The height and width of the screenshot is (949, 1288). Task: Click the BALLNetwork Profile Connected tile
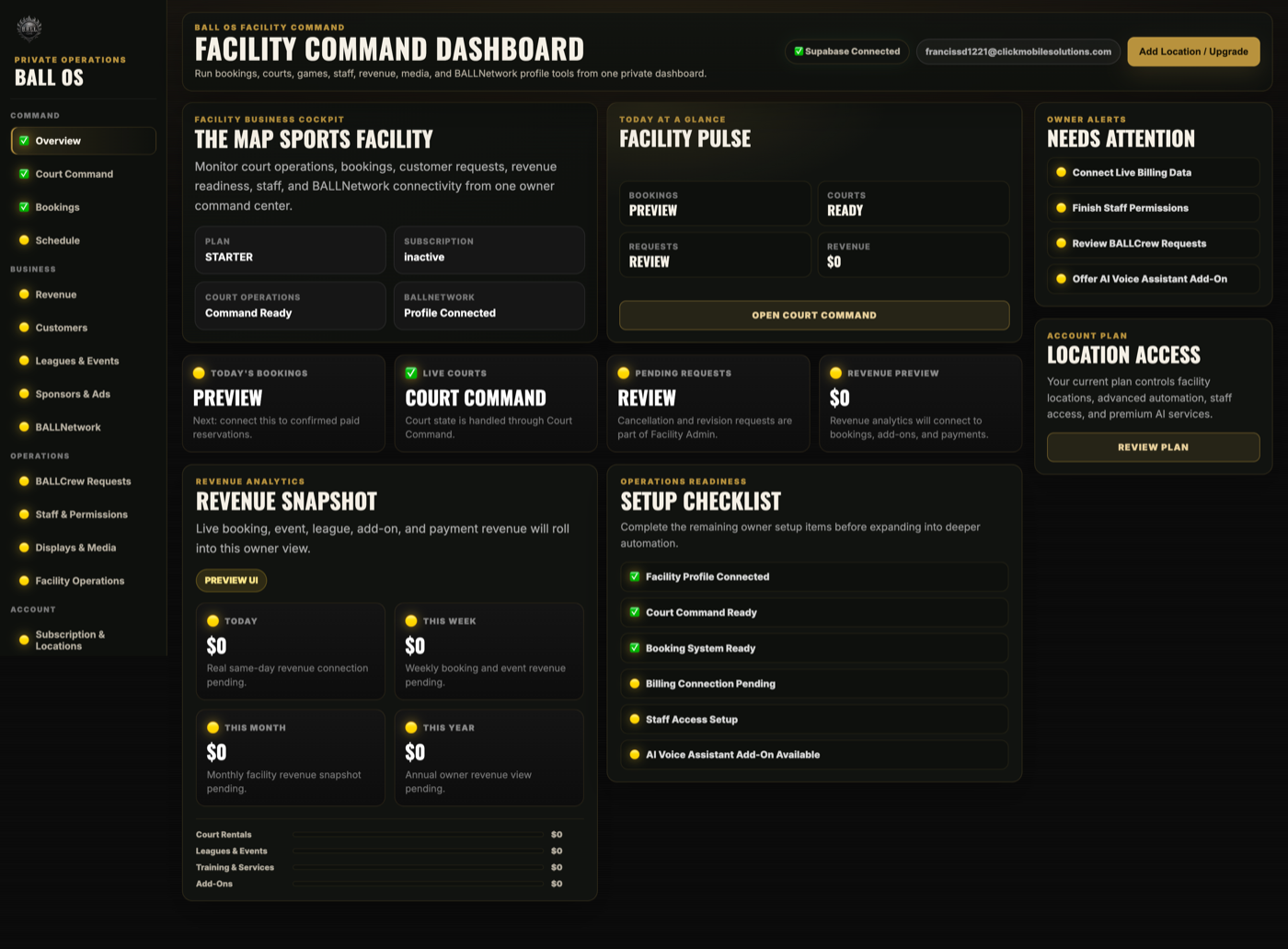click(489, 306)
